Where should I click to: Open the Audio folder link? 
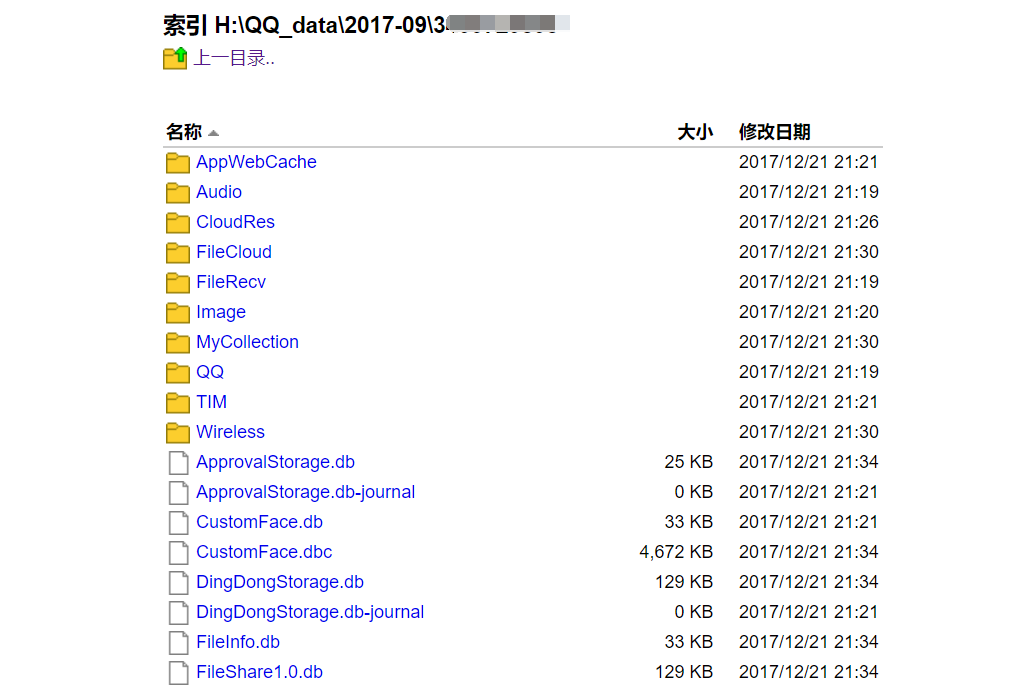coord(219,192)
